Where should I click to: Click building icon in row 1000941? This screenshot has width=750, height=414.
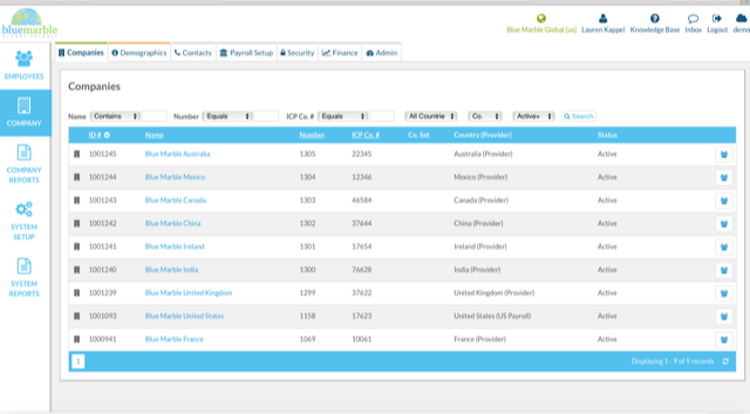[x=77, y=339]
